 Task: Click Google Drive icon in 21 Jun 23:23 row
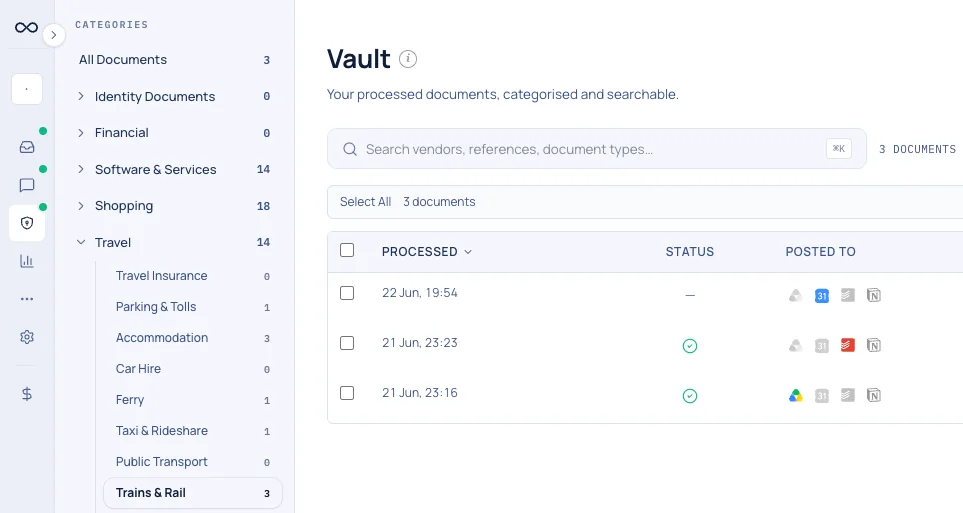tap(795, 346)
